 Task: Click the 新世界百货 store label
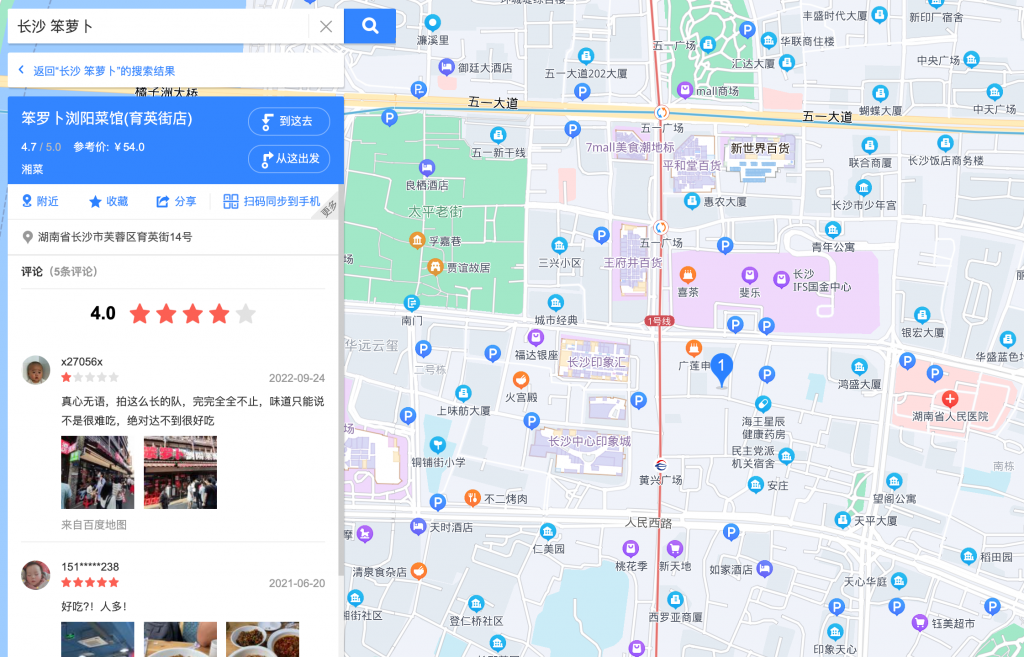pyautogui.click(x=760, y=148)
